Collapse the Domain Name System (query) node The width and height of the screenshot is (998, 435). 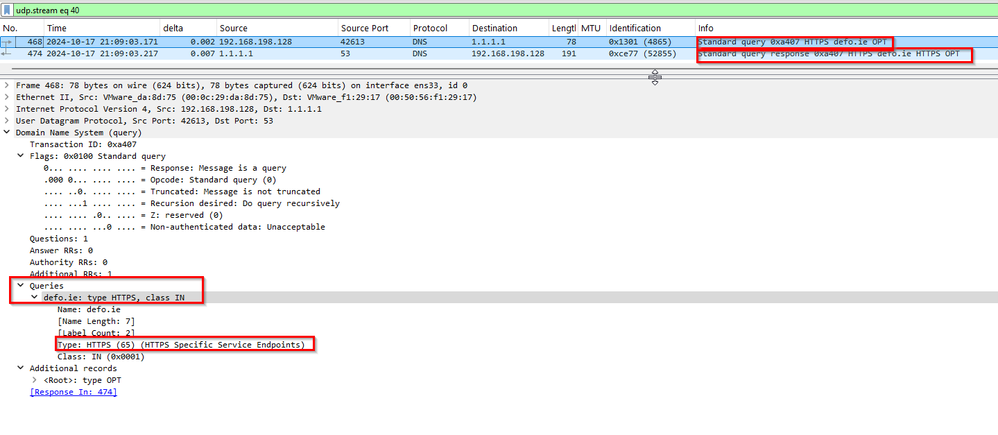6,132
